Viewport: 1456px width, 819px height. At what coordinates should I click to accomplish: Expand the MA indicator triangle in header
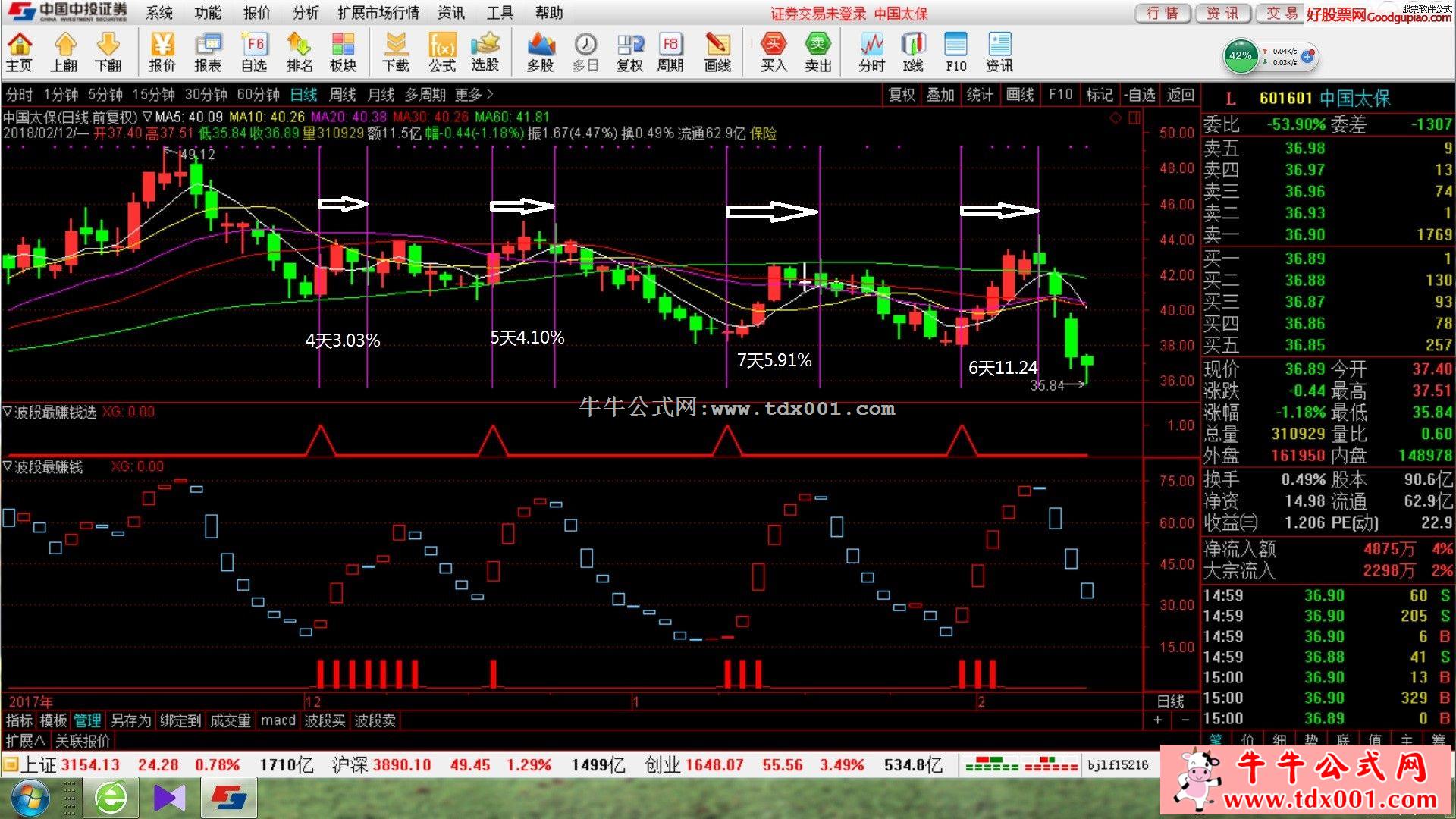pyautogui.click(x=147, y=117)
